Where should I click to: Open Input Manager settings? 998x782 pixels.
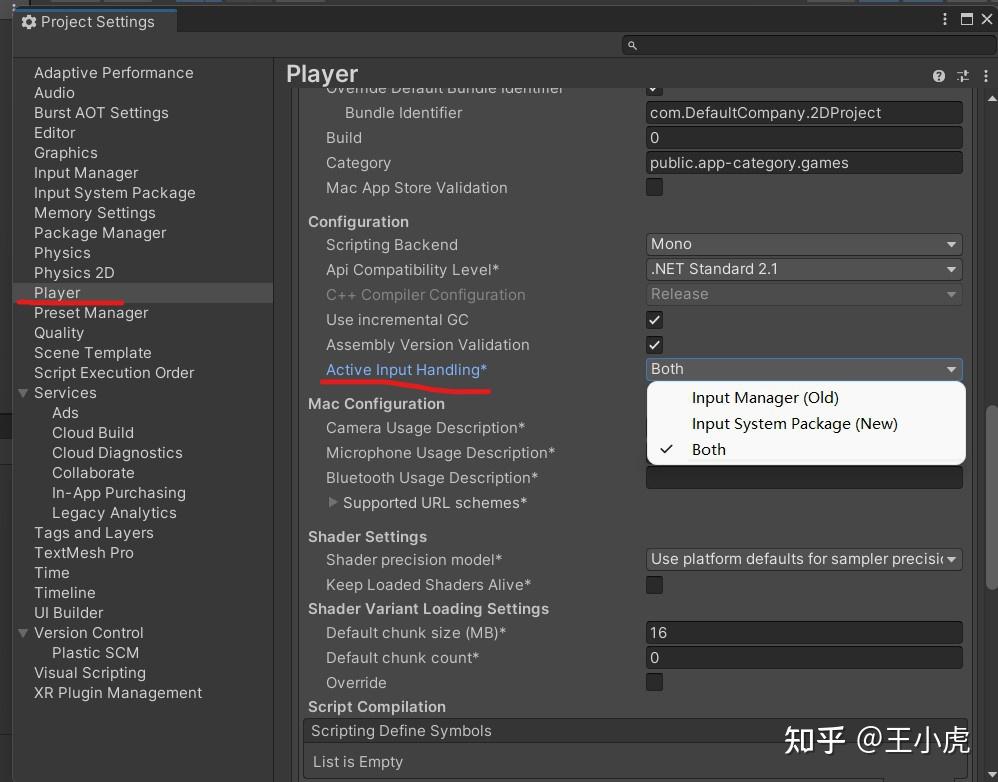click(86, 172)
